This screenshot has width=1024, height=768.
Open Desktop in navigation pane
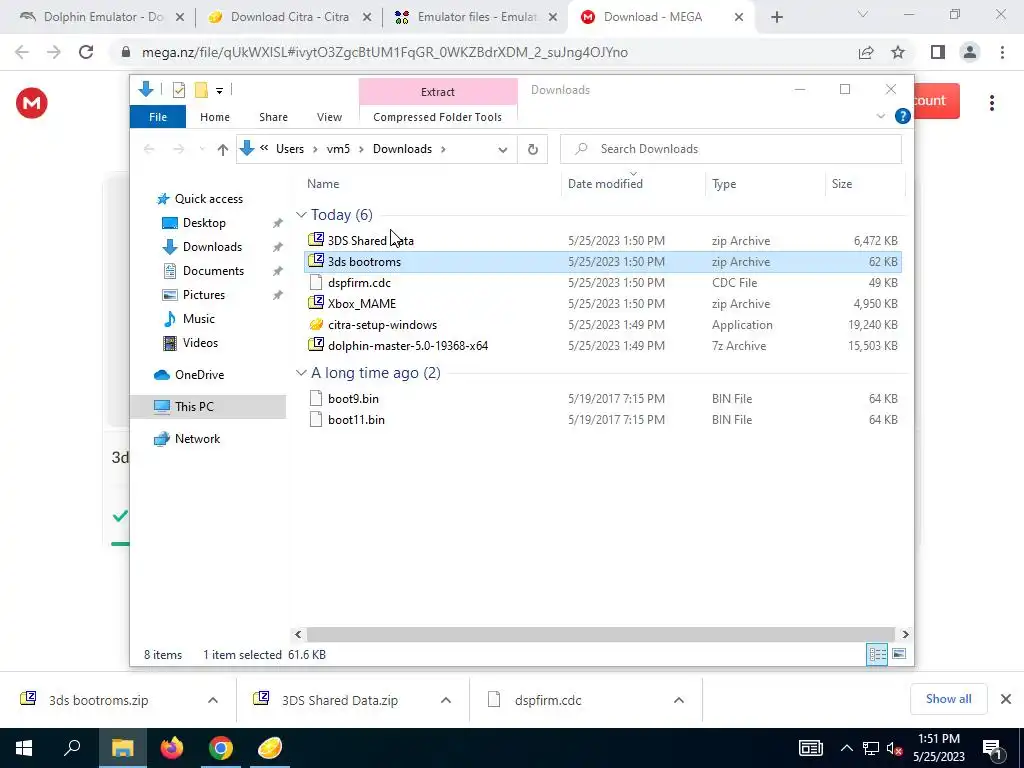tap(204, 223)
